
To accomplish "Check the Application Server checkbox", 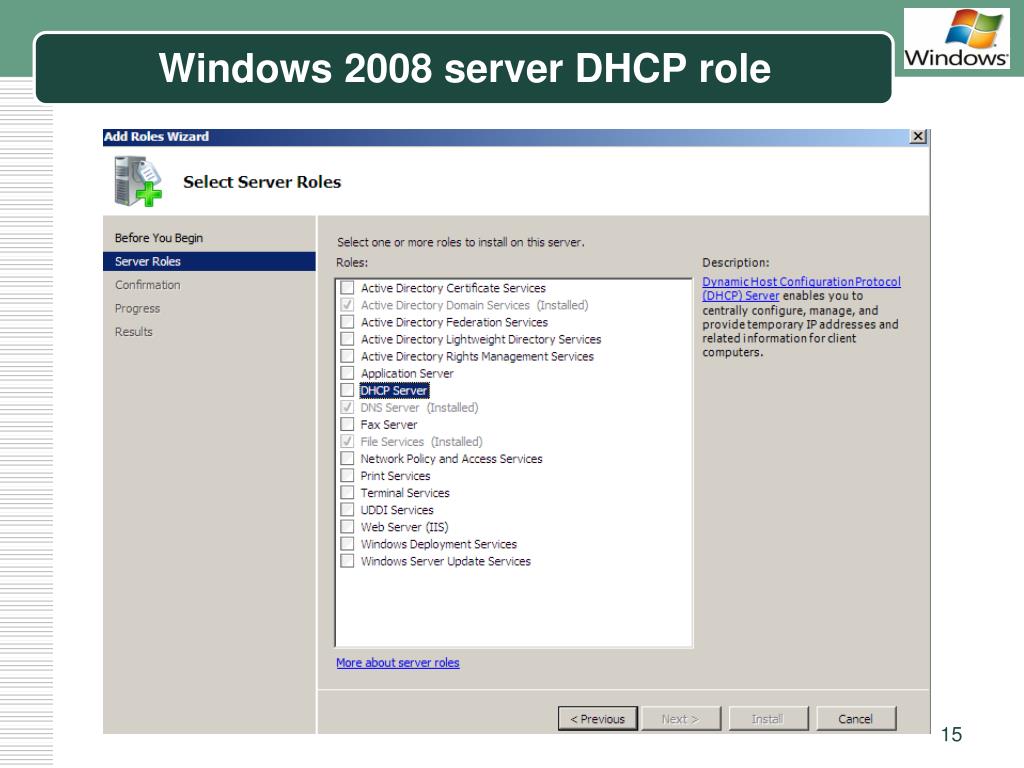I will 347,372.
